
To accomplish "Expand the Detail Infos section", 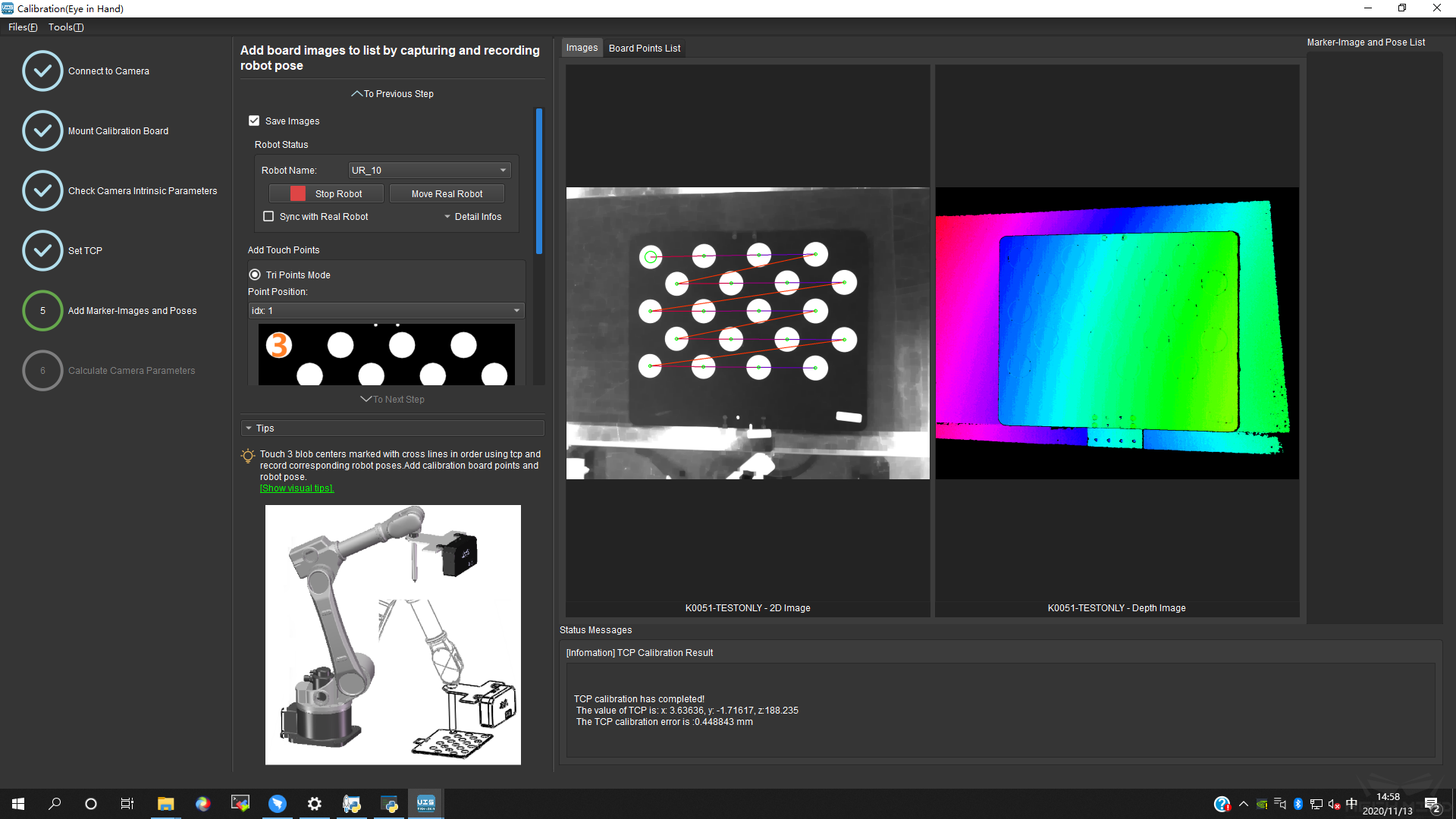I will [x=473, y=217].
